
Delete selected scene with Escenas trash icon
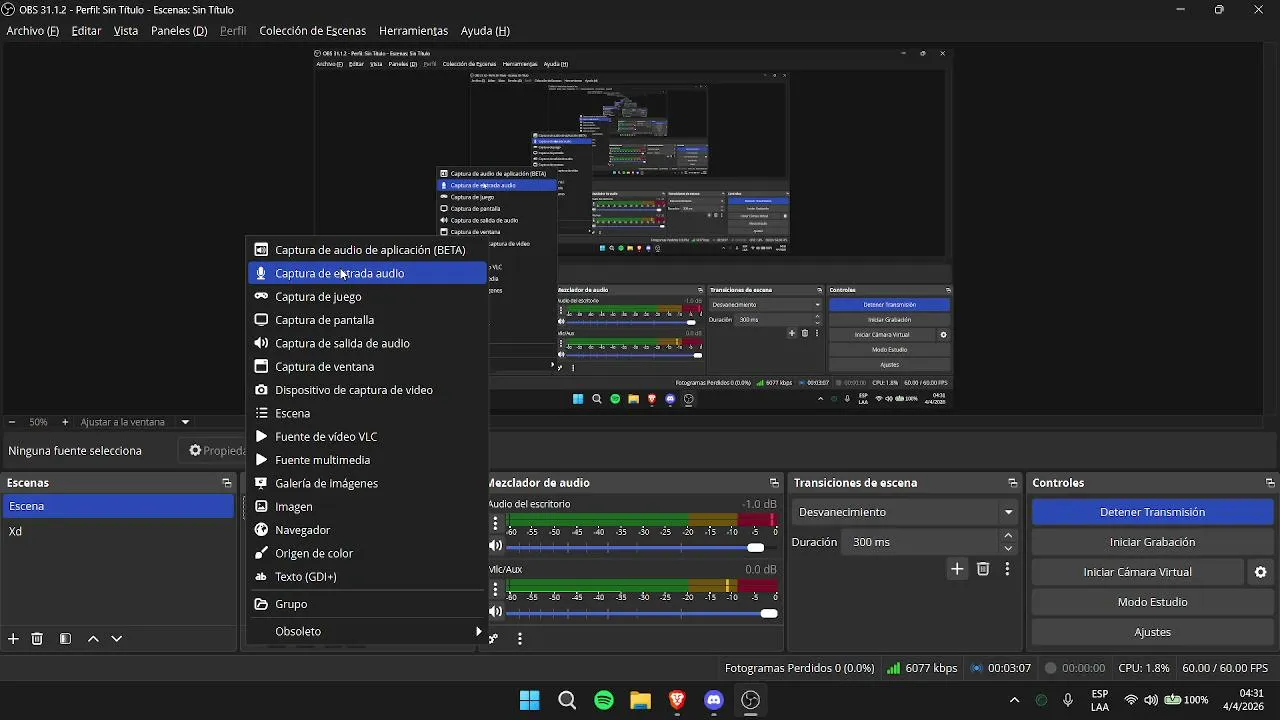click(37, 639)
